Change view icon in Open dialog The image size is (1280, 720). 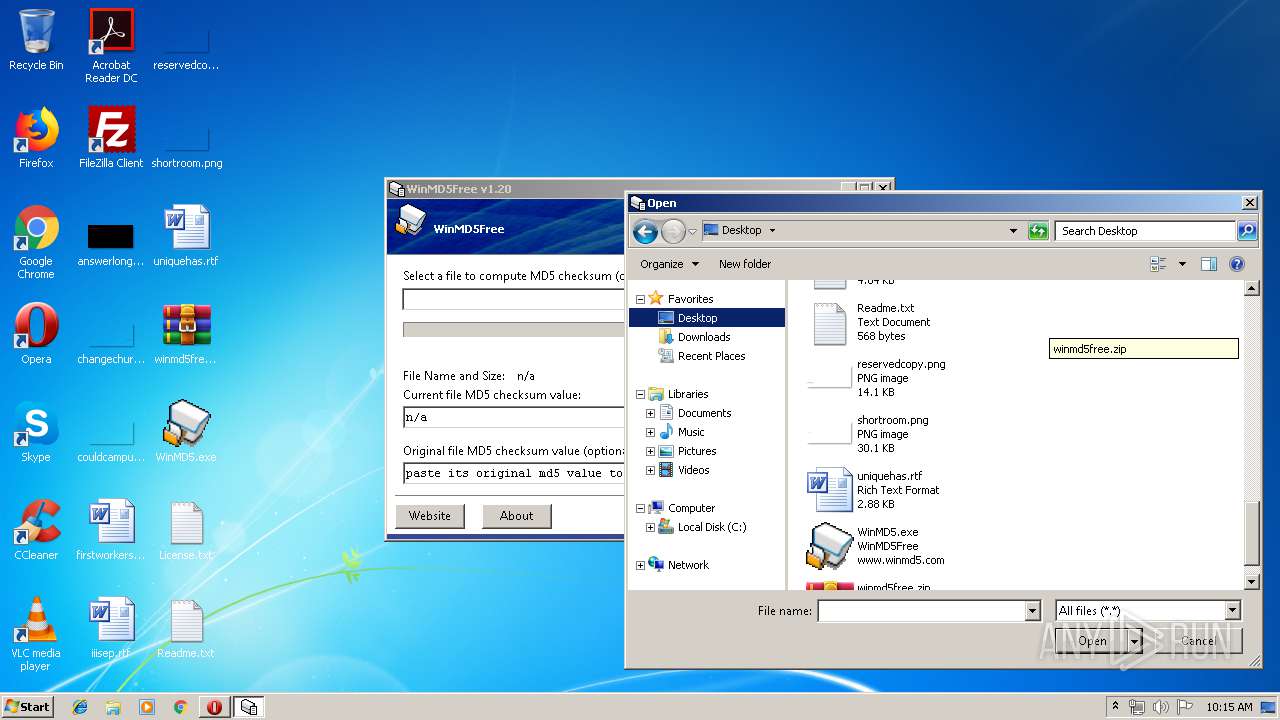1159,264
